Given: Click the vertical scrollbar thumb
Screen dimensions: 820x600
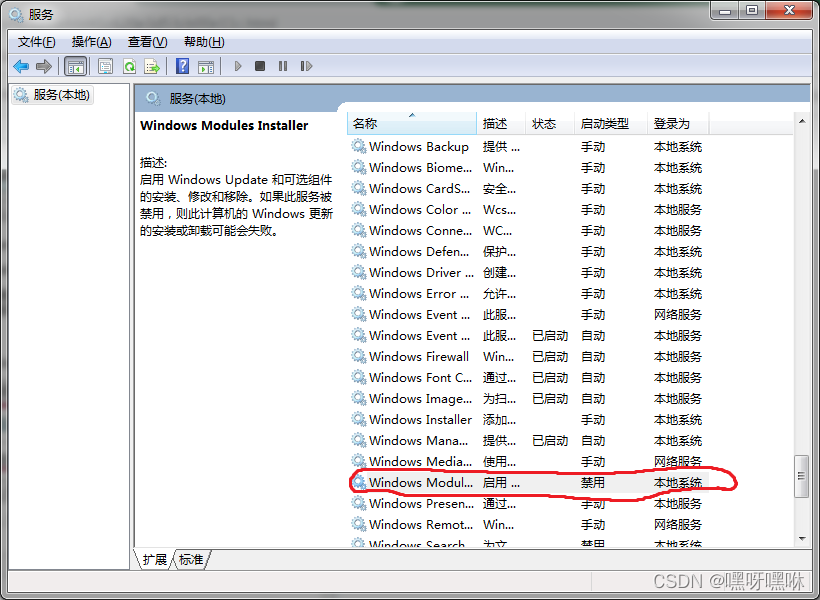Looking at the screenshot, I should [801, 476].
